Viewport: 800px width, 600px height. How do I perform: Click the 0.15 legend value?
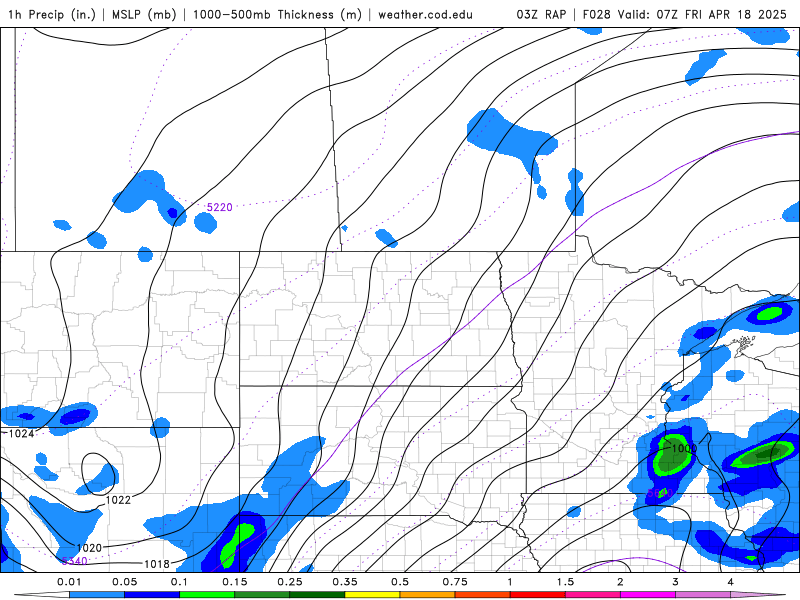[x=235, y=582]
